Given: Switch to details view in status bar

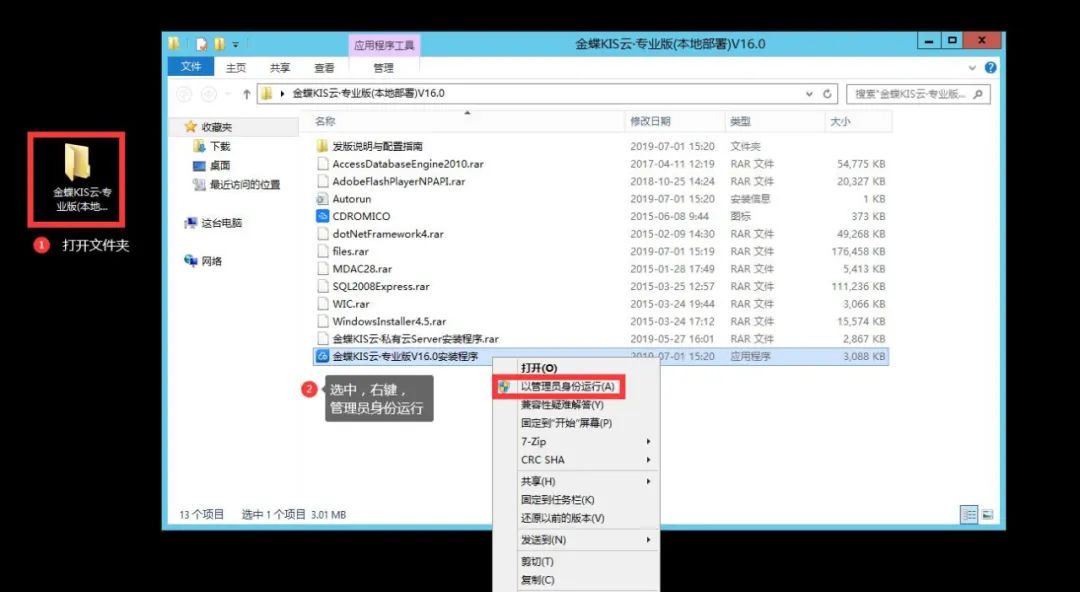Looking at the screenshot, I should 969,515.
